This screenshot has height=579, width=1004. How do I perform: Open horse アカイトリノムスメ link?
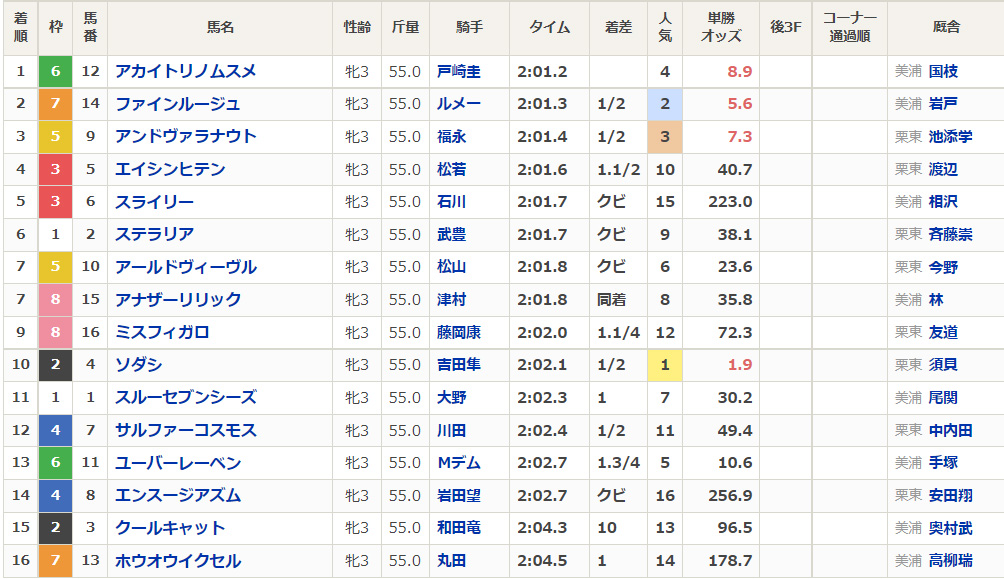[186, 71]
